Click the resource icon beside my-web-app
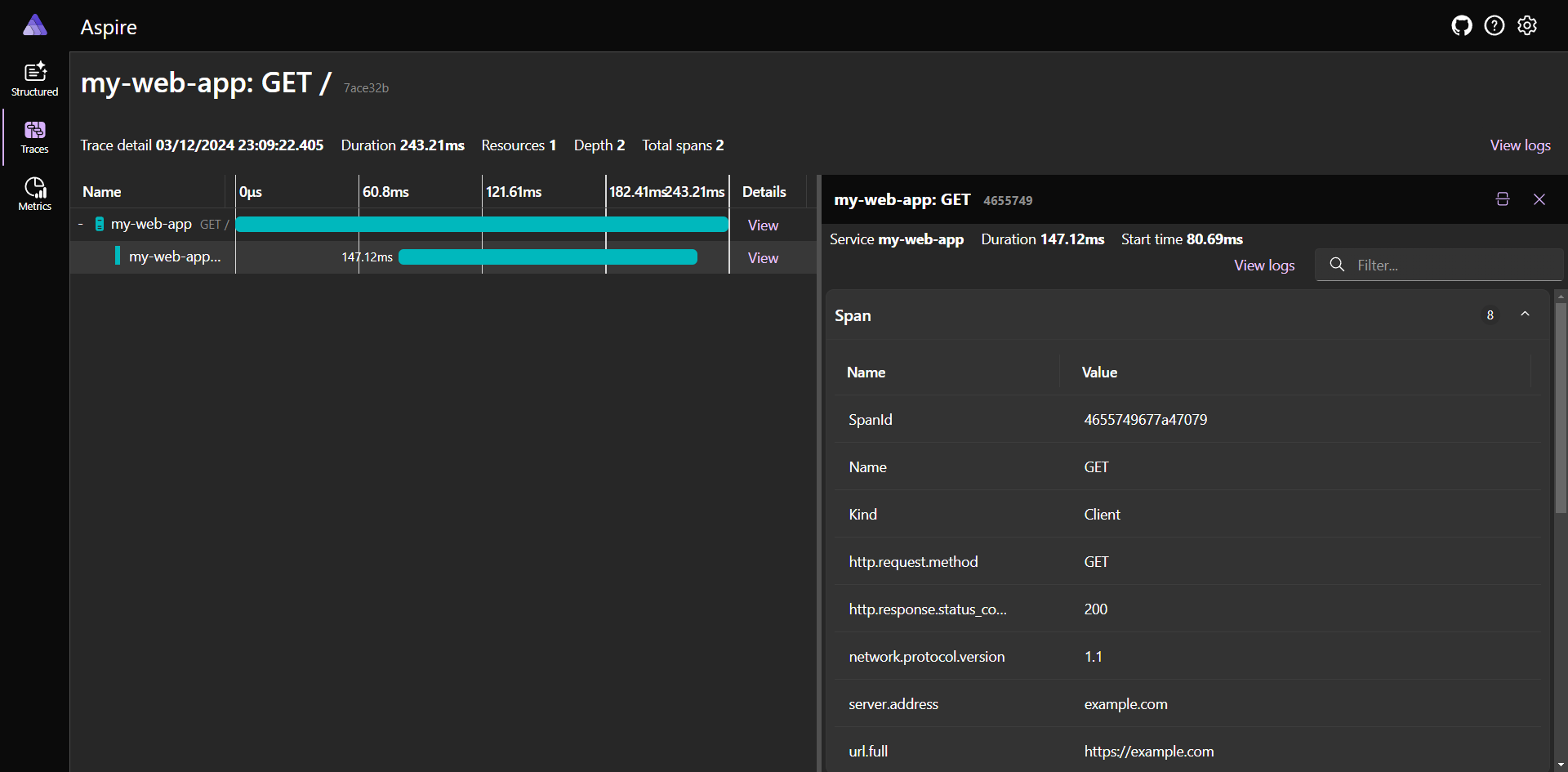The image size is (1568, 772). tap(100, 224)
